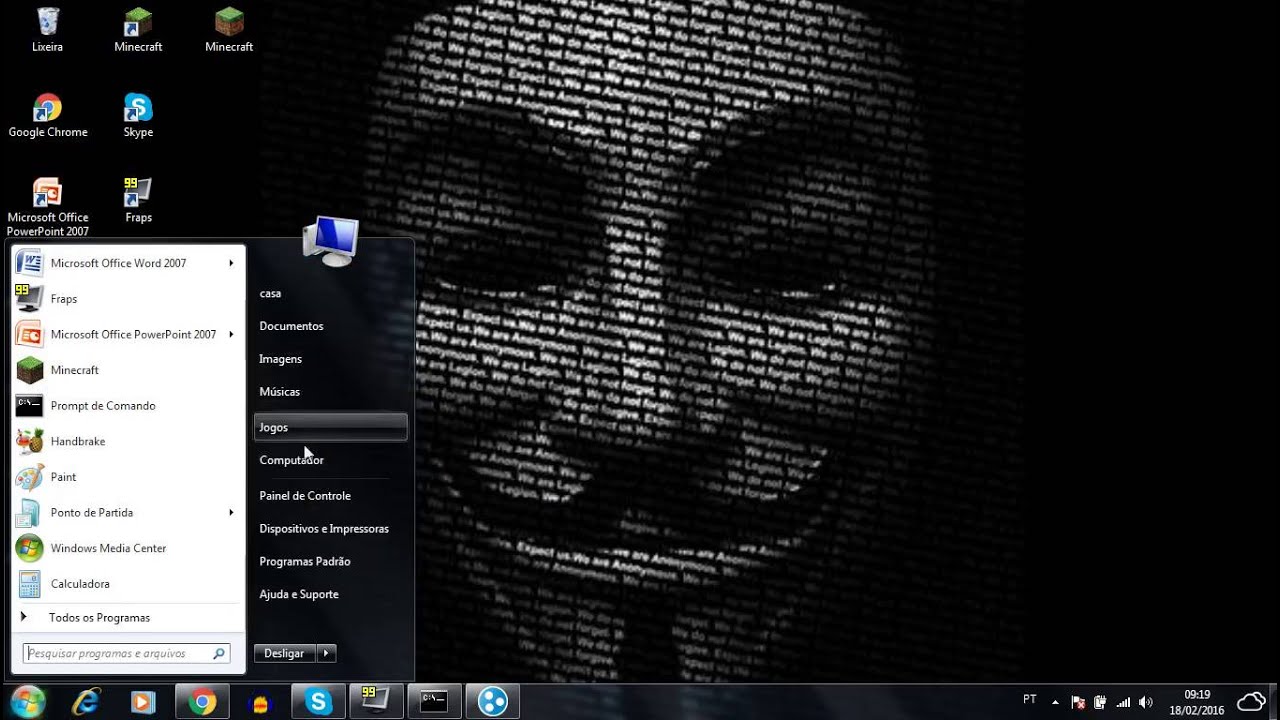This screenshot has height=720, width=1280.
Task: Open the arrow next to Desligar
Action: pos(326,653)
